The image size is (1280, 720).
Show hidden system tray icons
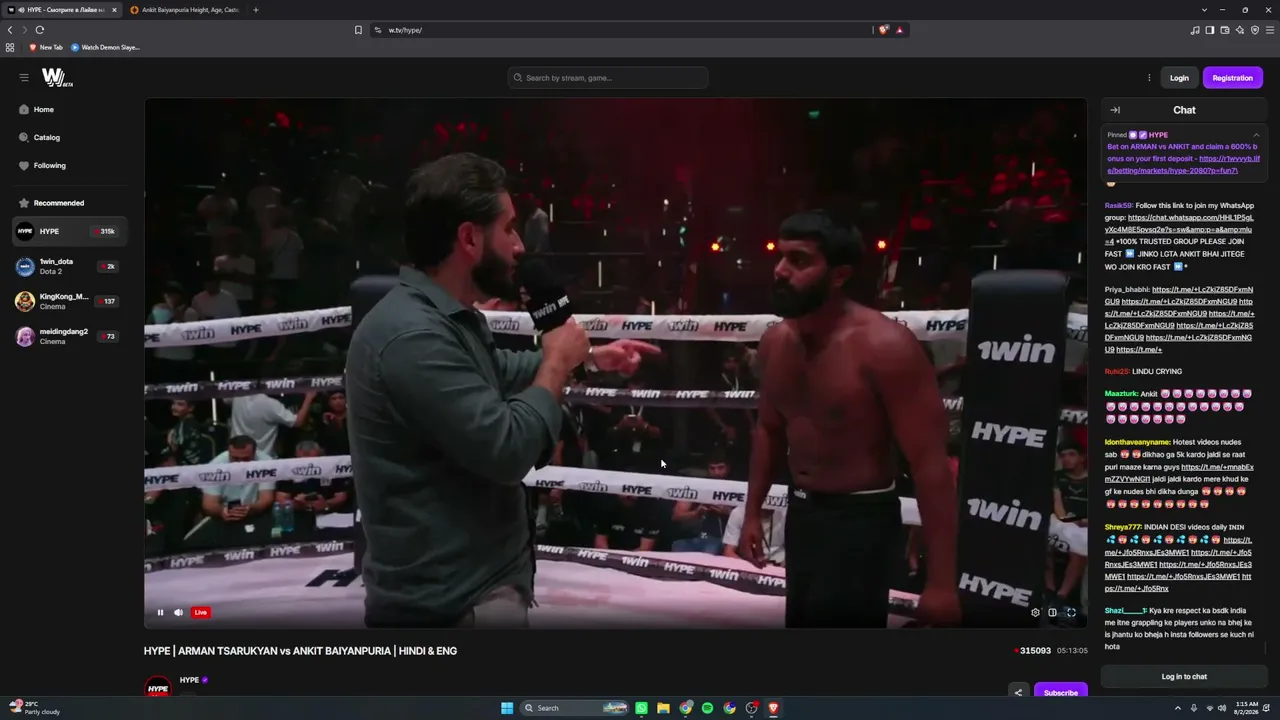click(x=1178, y=708)
